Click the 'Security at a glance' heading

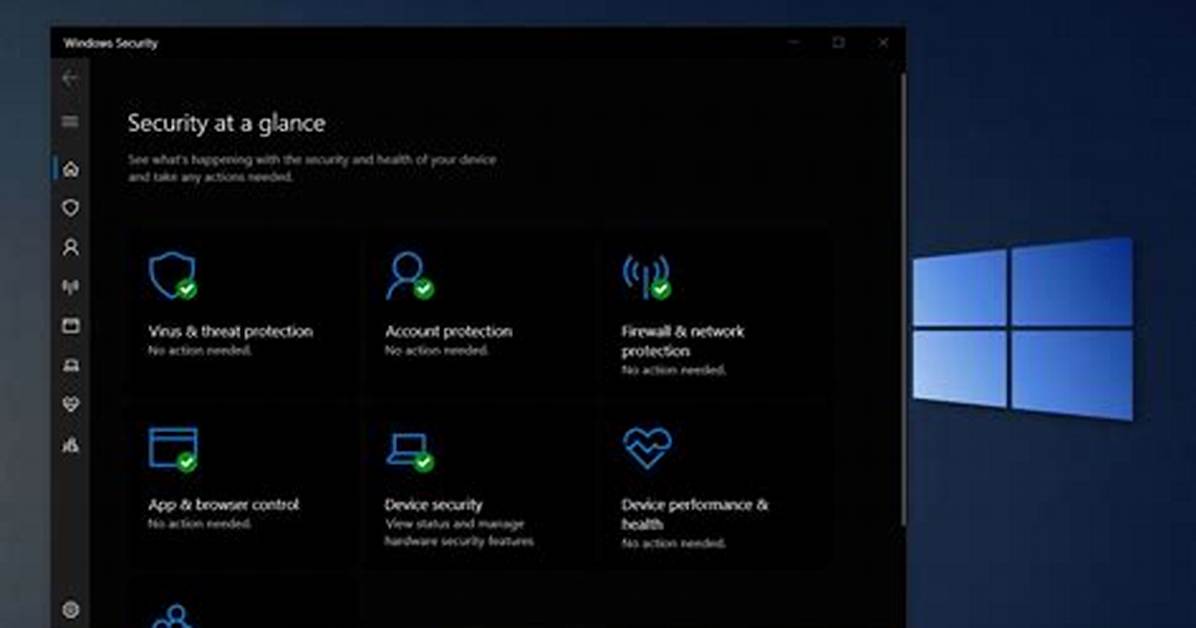click(x=227, y=123)
